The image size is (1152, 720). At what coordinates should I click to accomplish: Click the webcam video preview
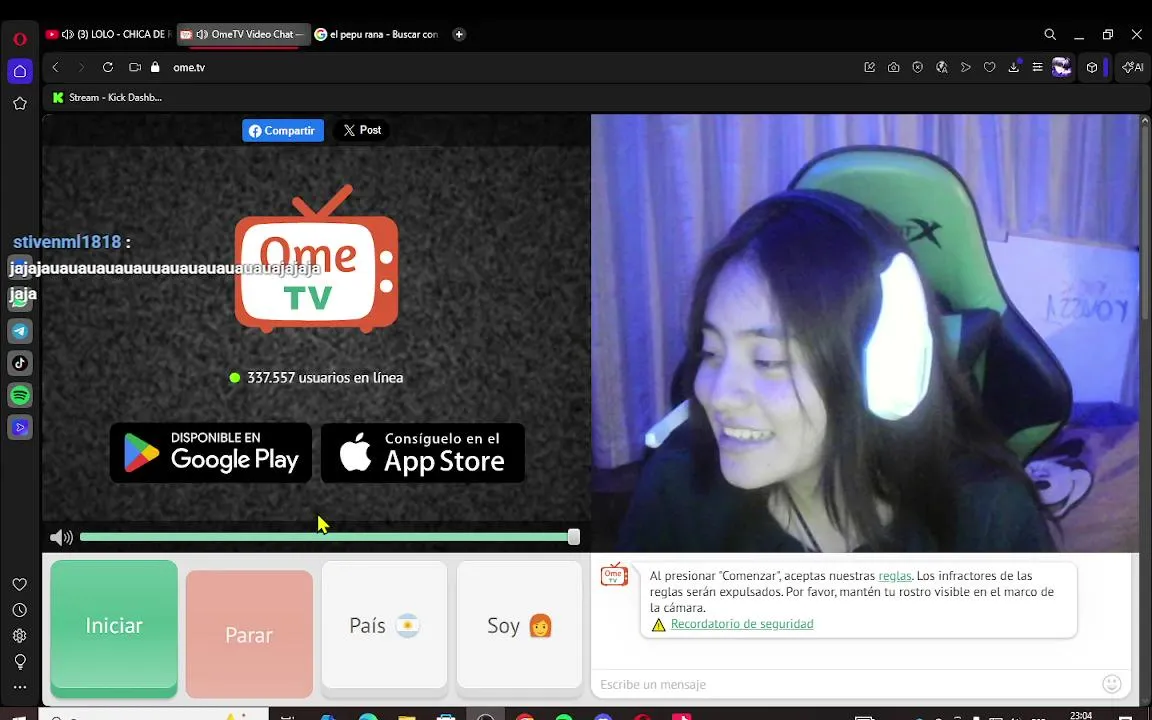pyautogui.click(x=865, y=333)
